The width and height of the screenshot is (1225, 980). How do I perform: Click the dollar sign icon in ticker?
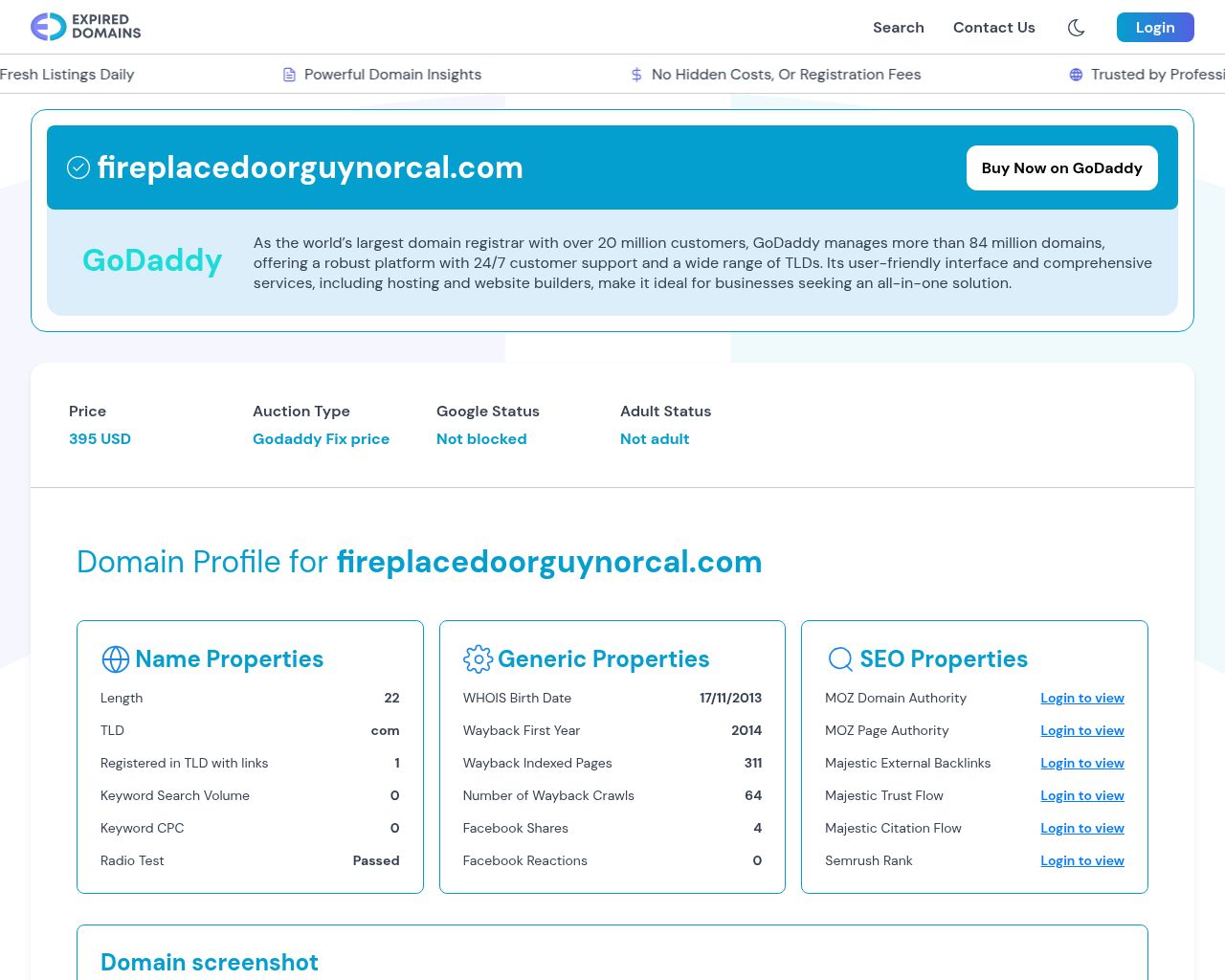pos(636,75)
